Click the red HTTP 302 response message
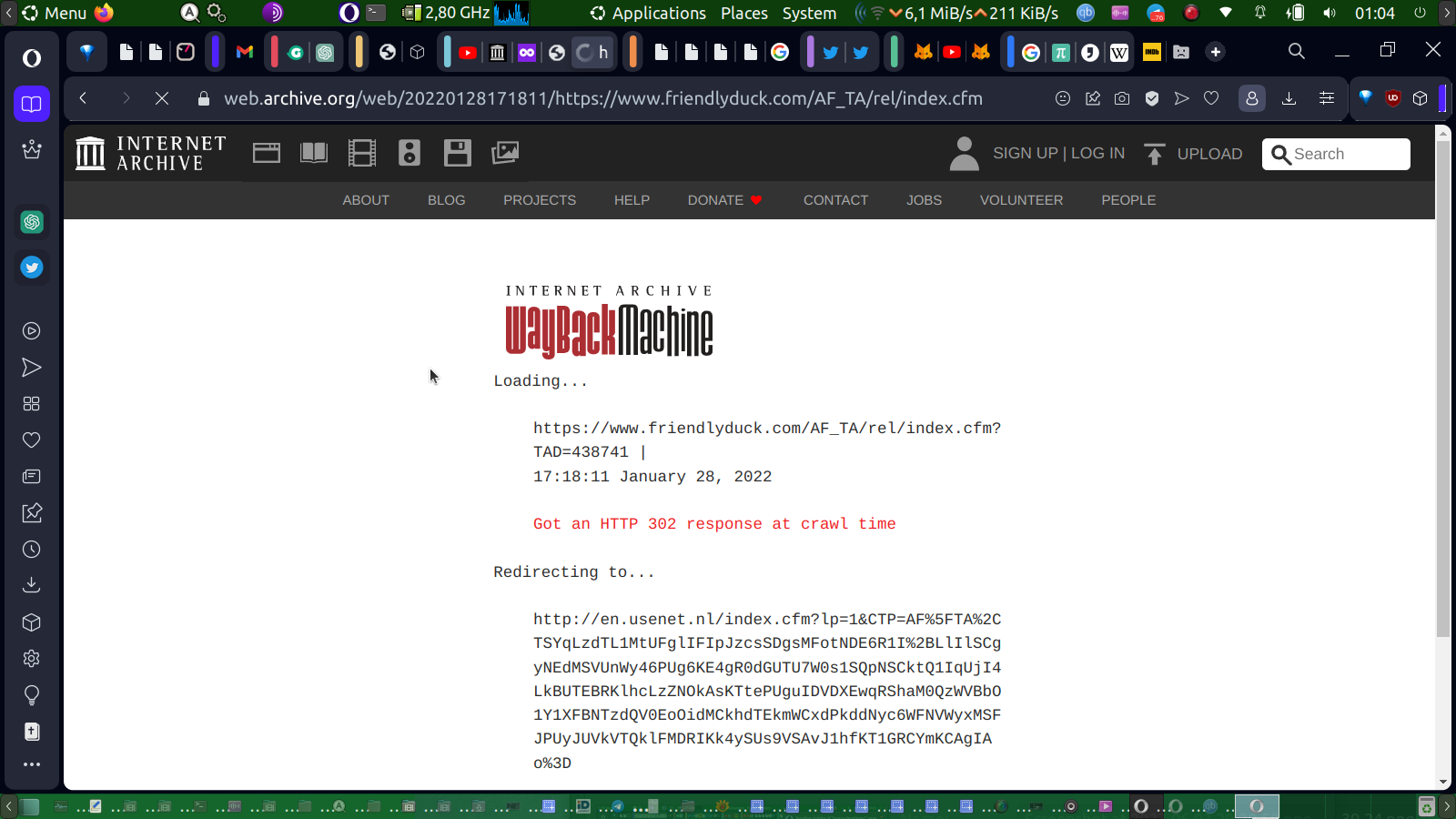Image resolution: width=1456 pixels, height=819 pixels. coord(714,524)
